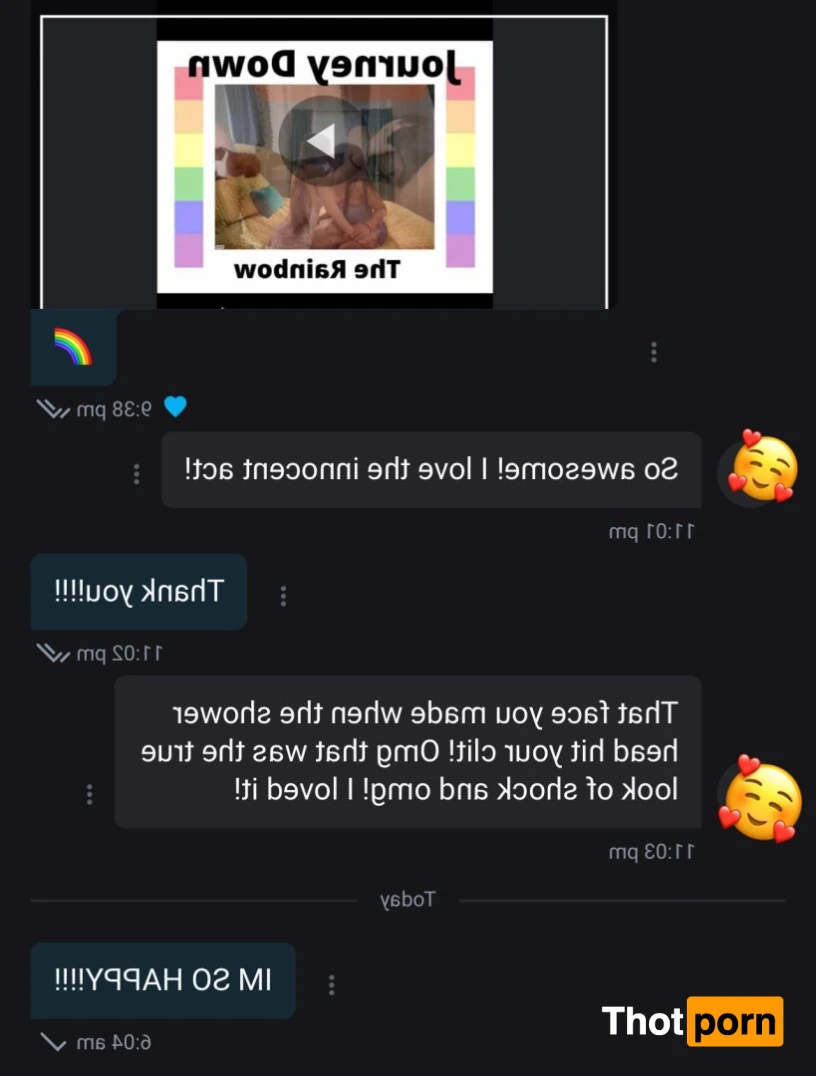Click the Thotporn watermark logo
This screenshot has width=816, height=1076.
point(692,1021)
